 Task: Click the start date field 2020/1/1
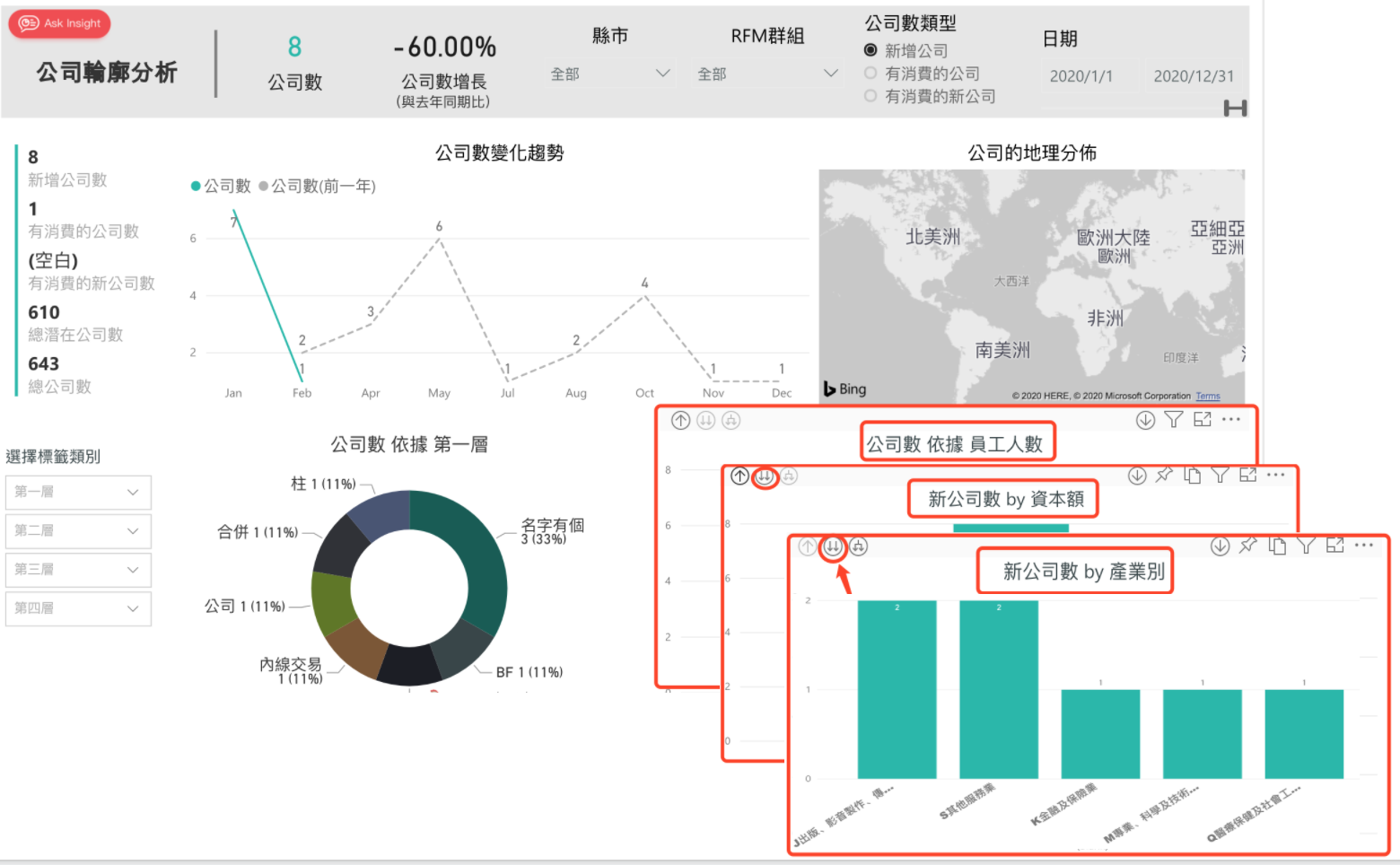(x=1081, y=76)
